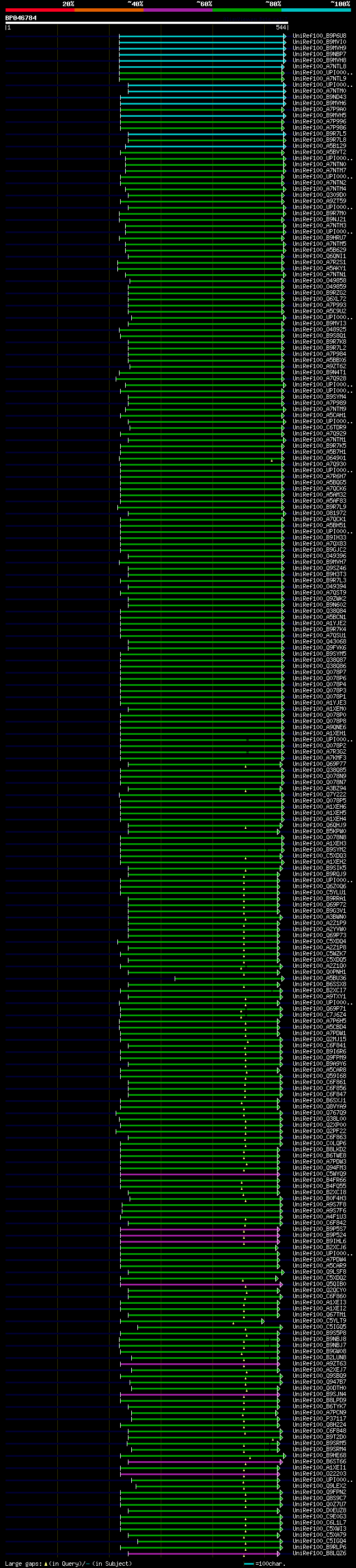
Task: Select hit label UniRef100_Q0Z7U7
Action: pyautogui.click(x=319, y=1504)
